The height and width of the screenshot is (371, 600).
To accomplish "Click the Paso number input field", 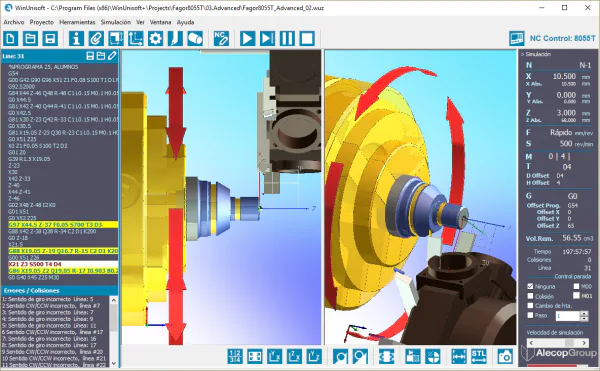I will 568,316.
